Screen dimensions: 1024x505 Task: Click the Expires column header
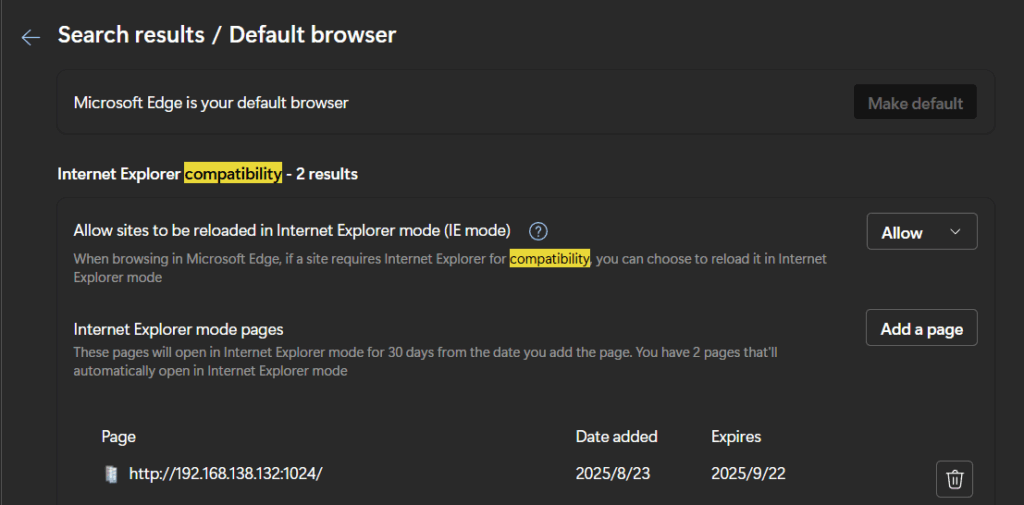point(736,437)
